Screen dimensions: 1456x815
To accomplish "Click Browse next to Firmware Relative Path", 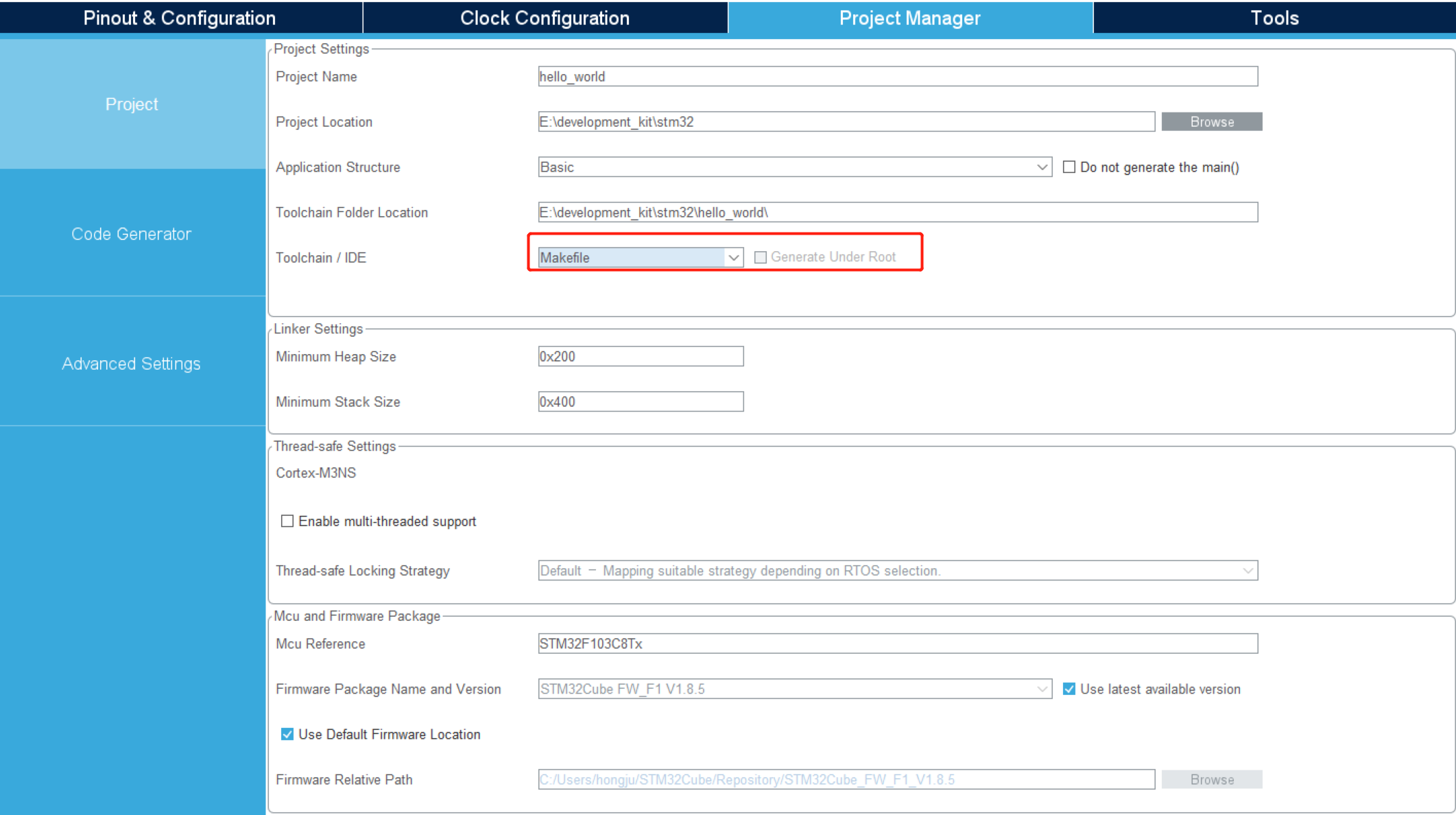I will pos(1212,779).
